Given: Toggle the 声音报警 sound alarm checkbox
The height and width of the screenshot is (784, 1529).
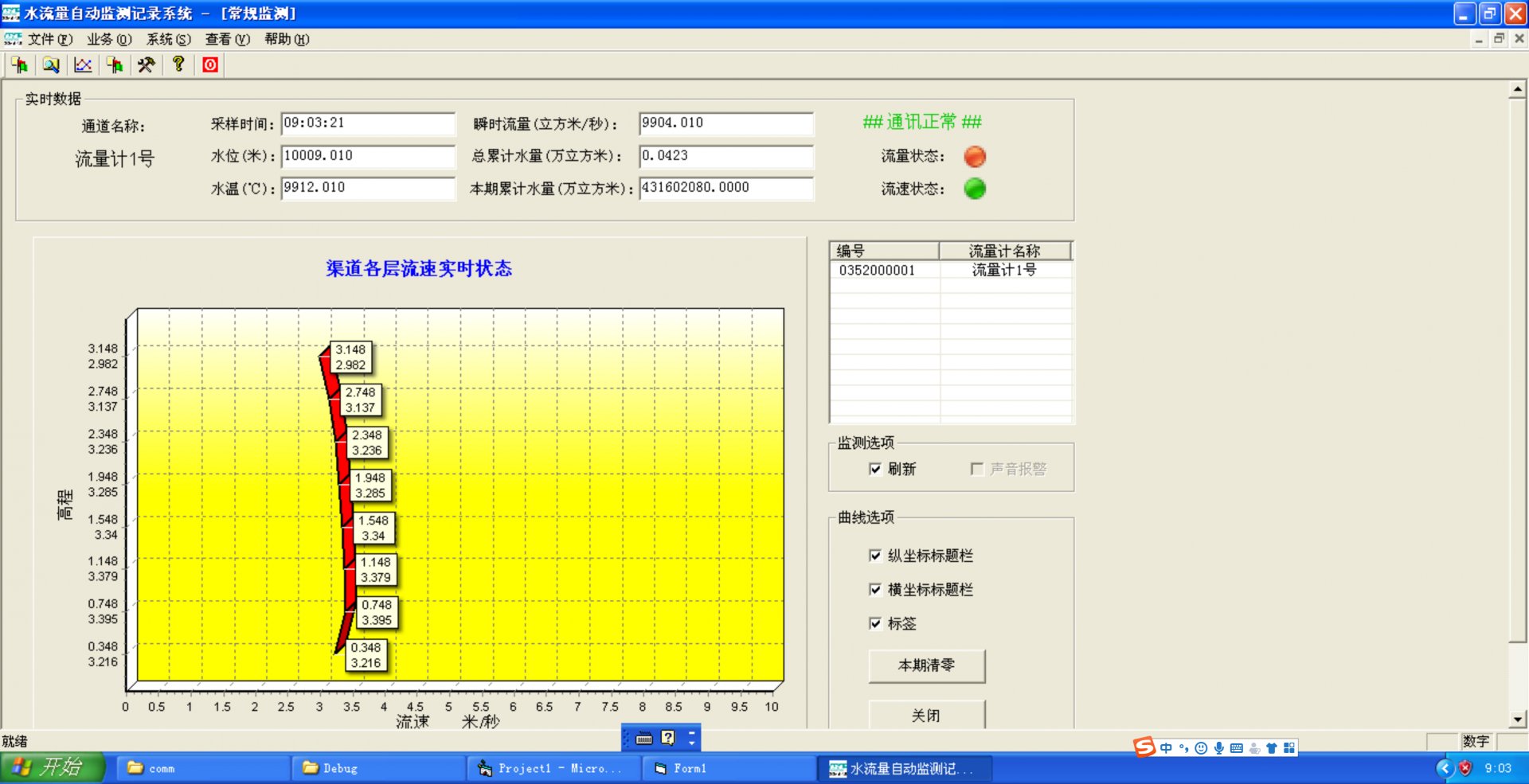Looking at the screenshot, I should tap(977, 469).
